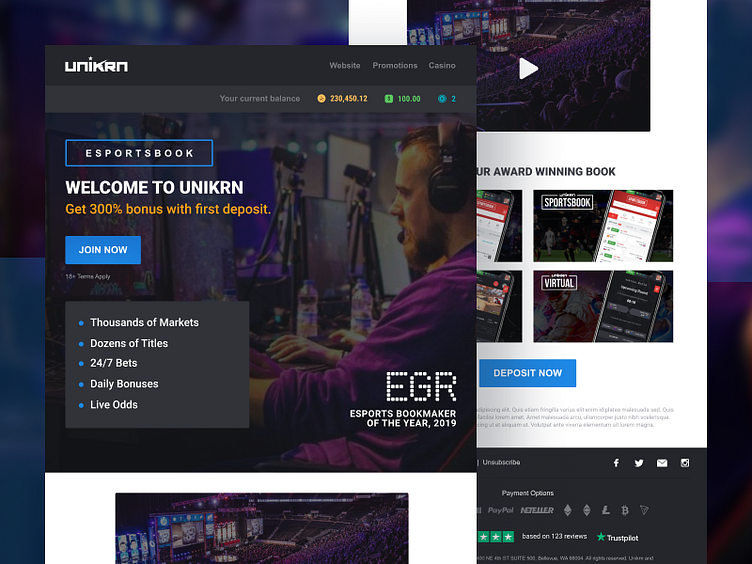
Task: Click the green cash balance icon
Action: [x=388, y=98]
